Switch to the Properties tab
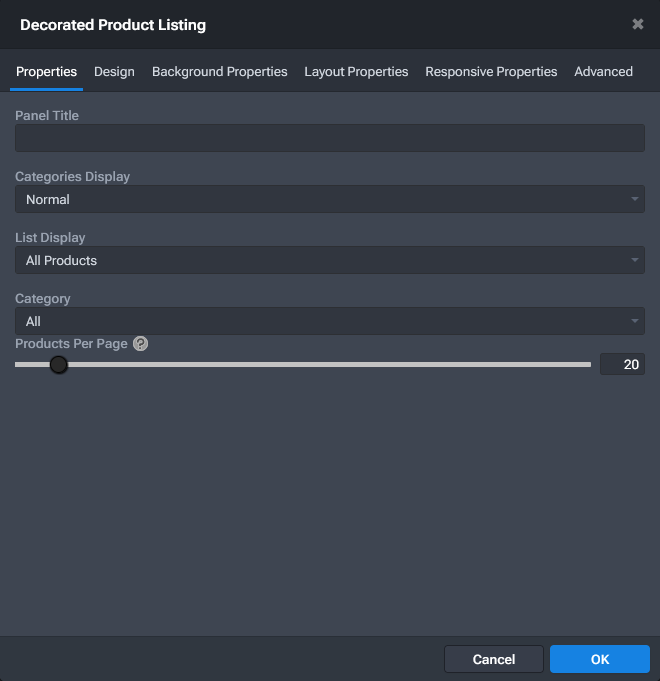 46,72
